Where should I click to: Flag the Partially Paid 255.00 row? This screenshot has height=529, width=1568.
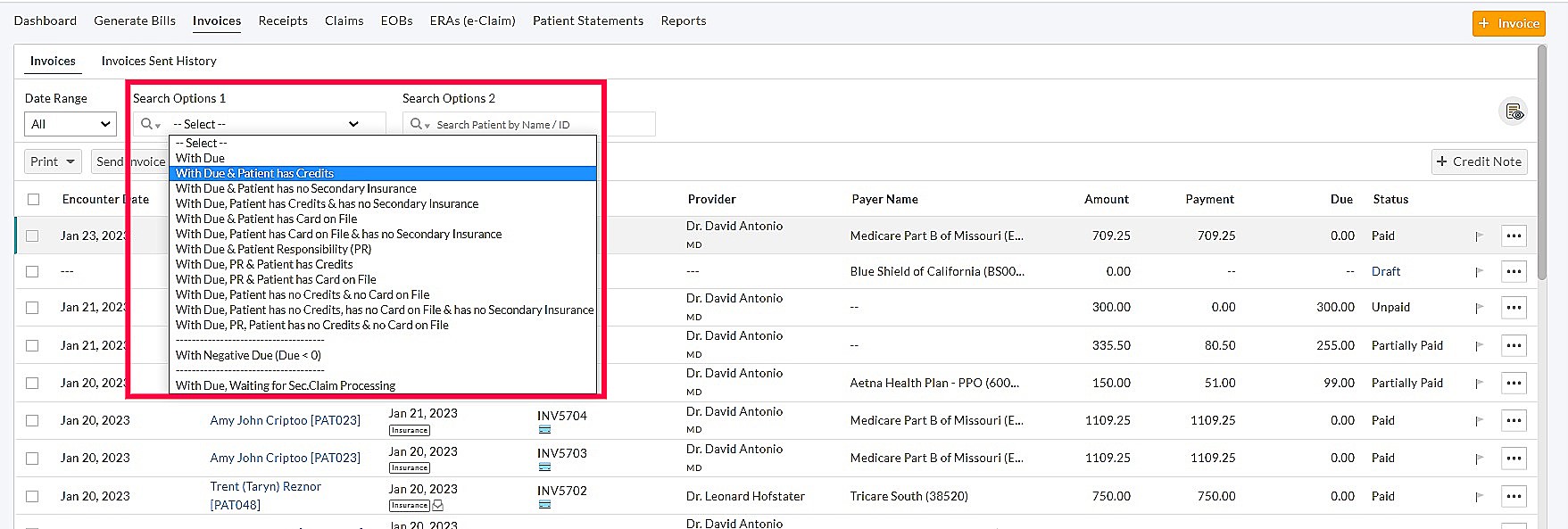1479,346
